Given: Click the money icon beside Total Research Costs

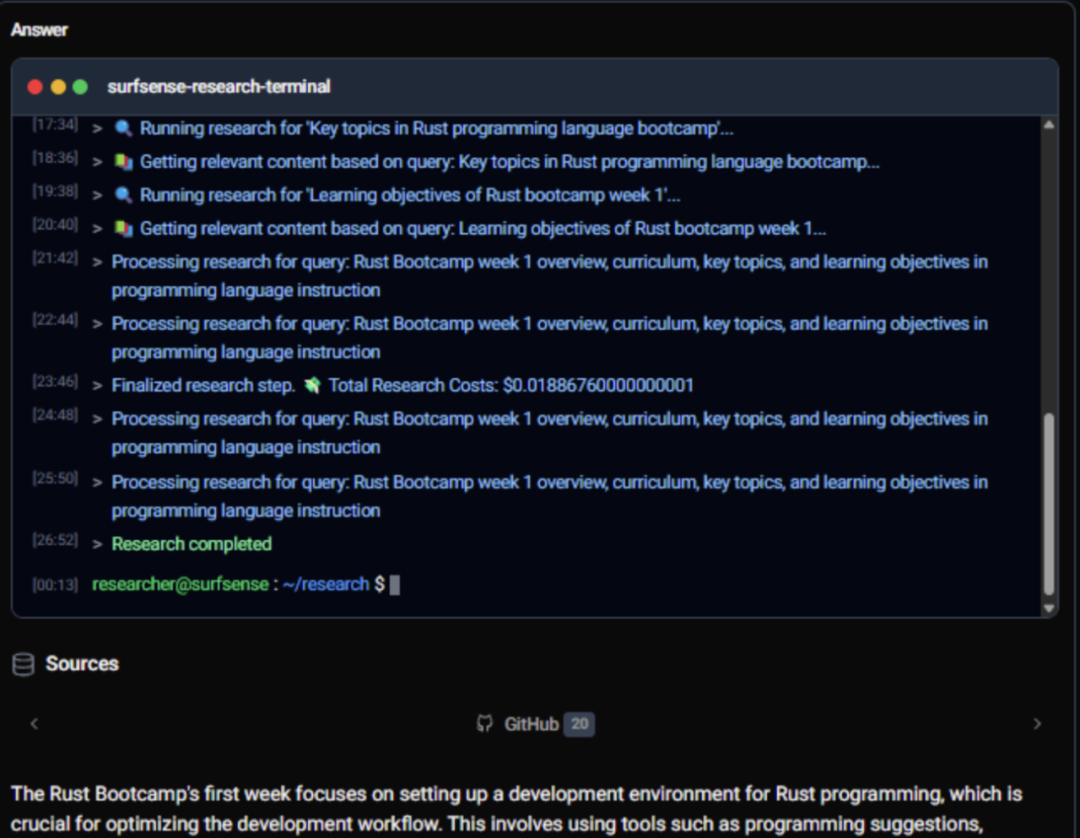Looking at the screenshot, I should (312, 385).
